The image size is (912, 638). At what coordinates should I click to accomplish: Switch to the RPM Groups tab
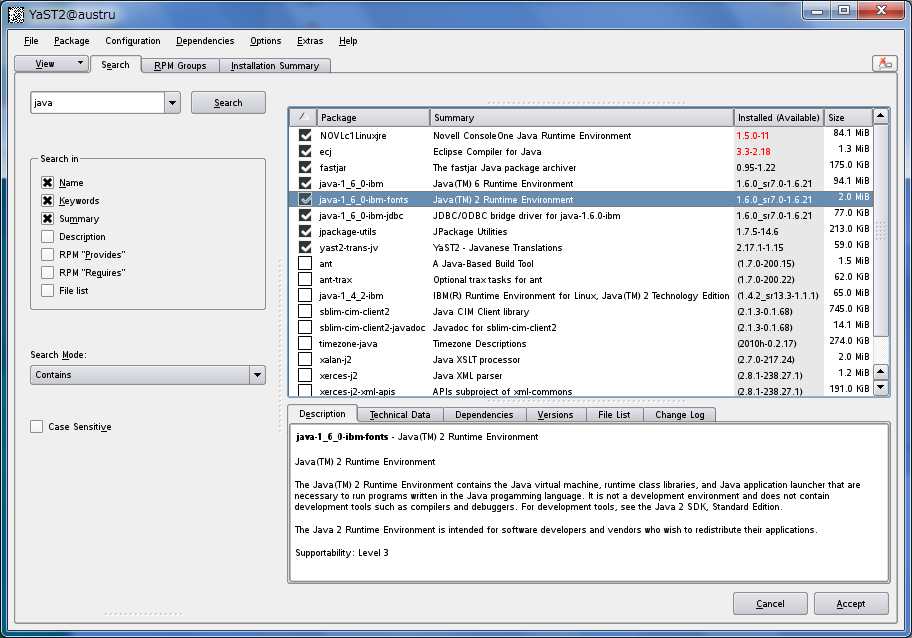(x=180, y=66)
